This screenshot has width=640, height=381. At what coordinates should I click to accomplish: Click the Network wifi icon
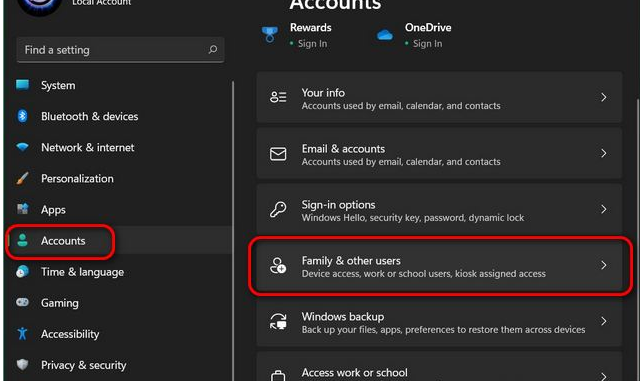tap(22, 147)
